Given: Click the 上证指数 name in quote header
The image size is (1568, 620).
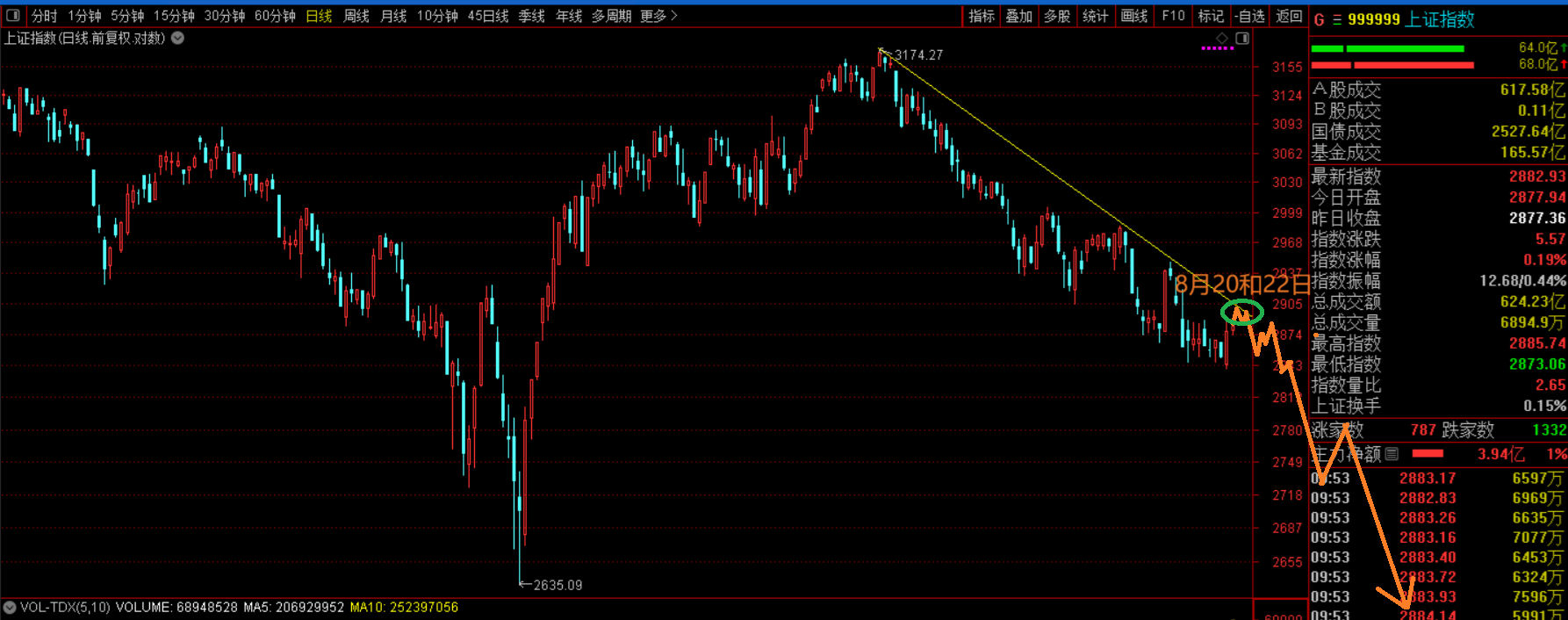Looking at the screenshot, I should [1440, 19].
